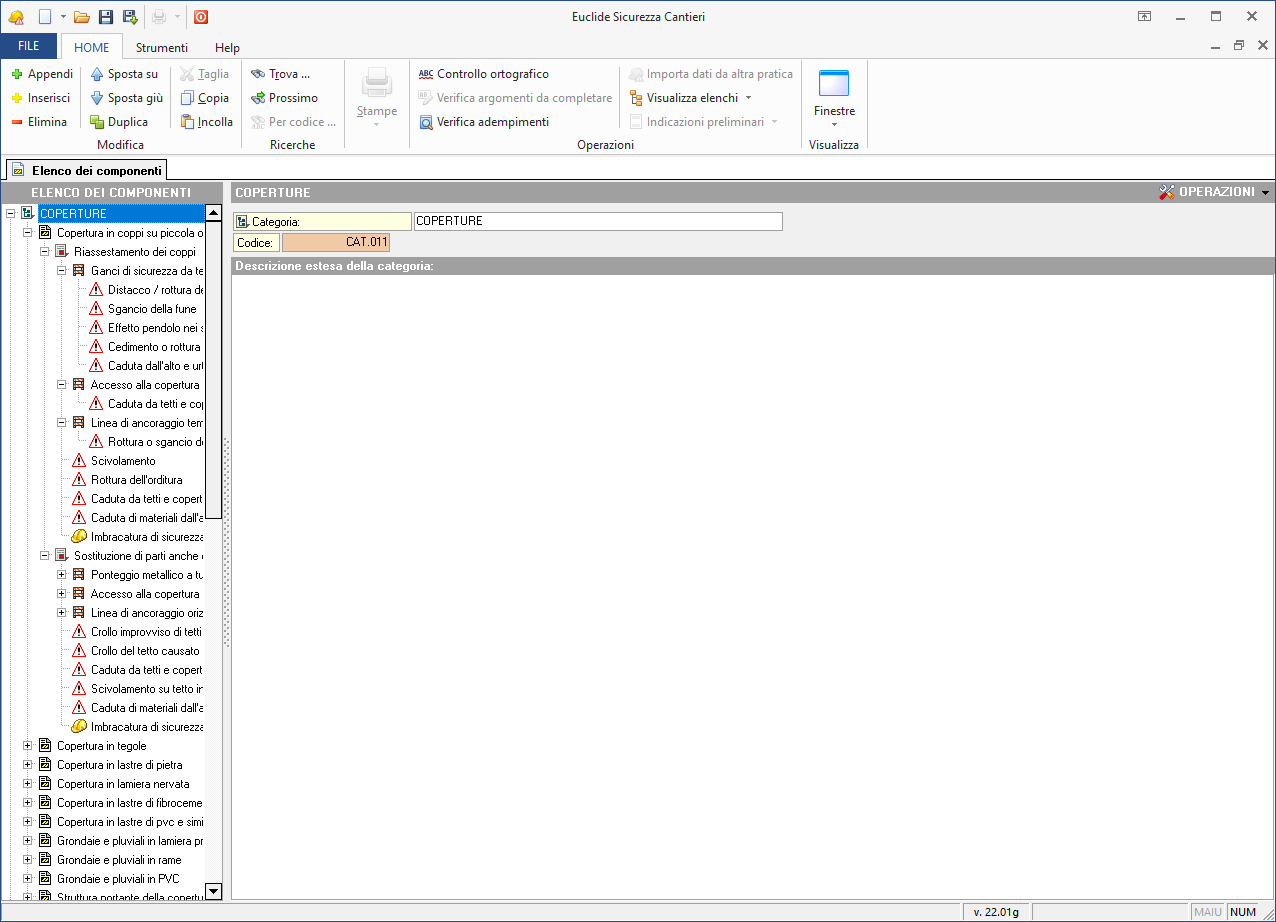Open the Strumenti ribbon tab
The width and height of the screenshot is (1276, 922).
click(x=162, y=47)
